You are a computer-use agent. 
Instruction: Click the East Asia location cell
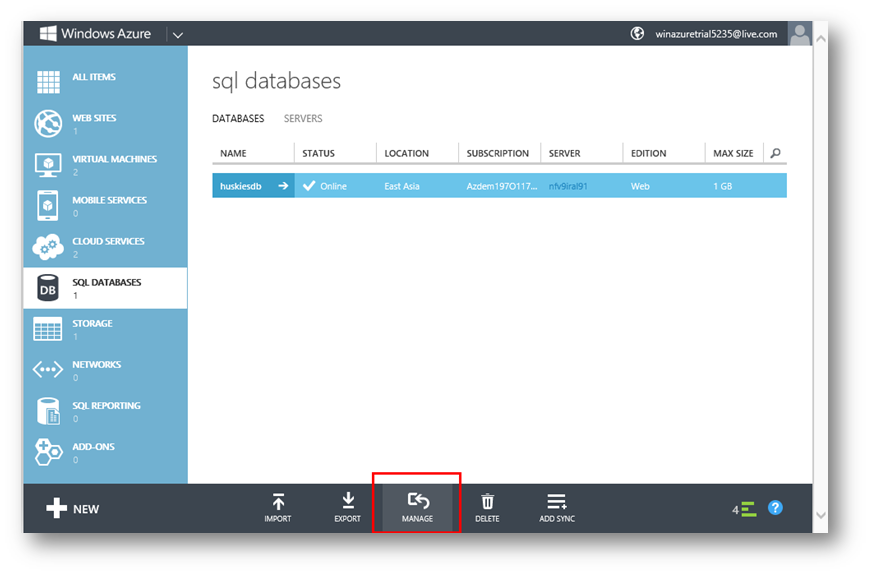[x=402, y=186]
